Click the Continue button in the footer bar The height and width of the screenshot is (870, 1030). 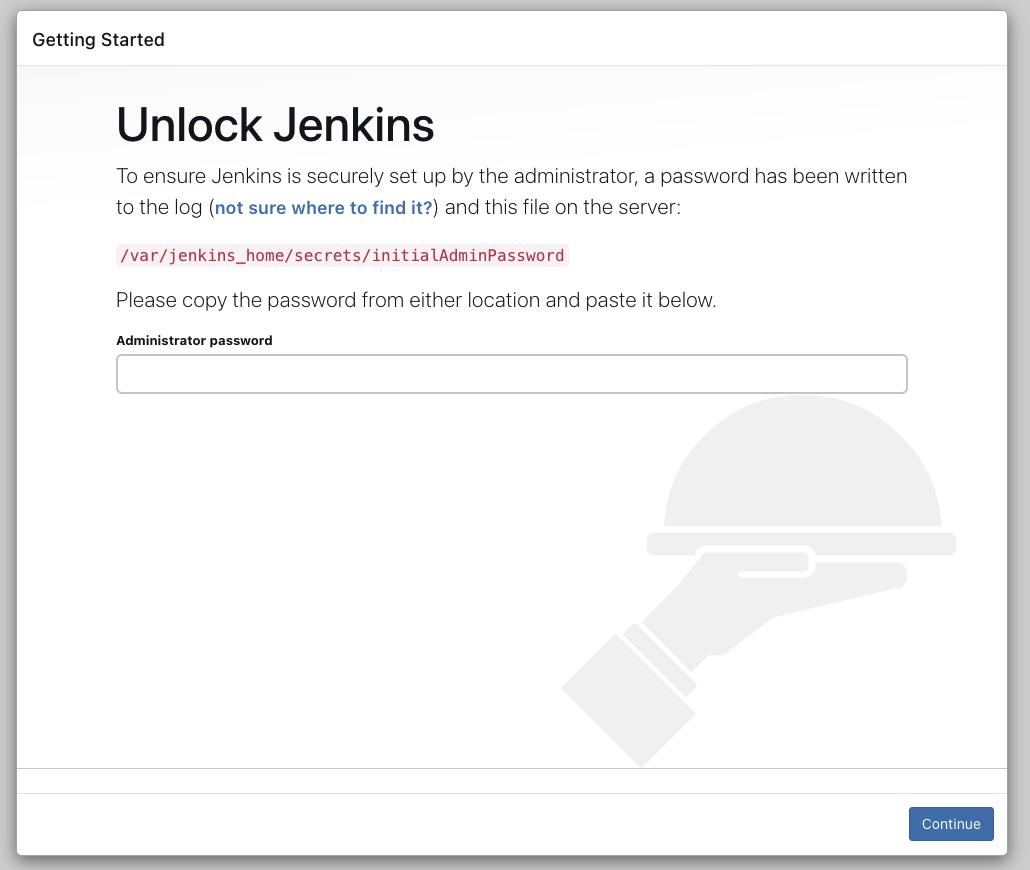click(950, 824)
